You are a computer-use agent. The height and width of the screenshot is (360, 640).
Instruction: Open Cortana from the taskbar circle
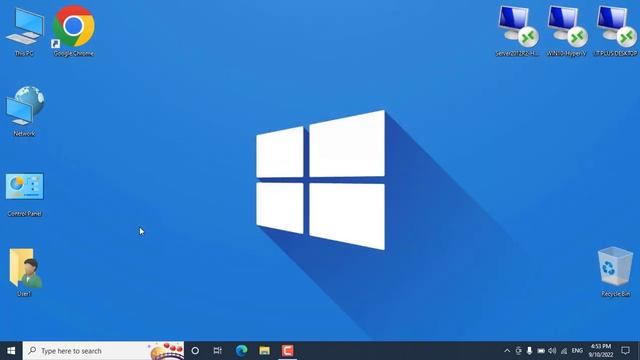pyautogui.click(x=195, y=351)
